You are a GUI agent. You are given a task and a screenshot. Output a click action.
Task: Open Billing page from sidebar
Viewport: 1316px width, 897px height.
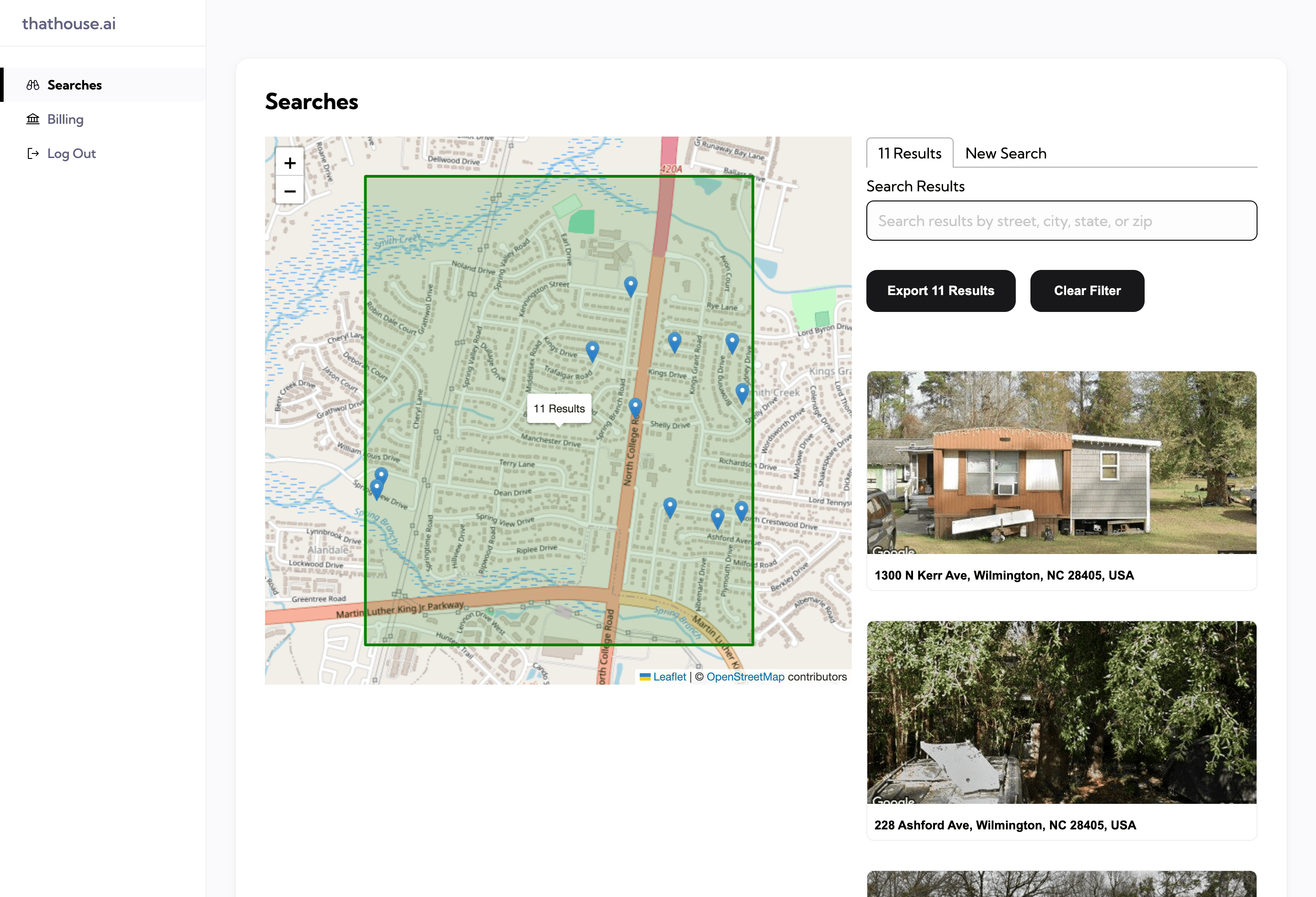(103, 119)
